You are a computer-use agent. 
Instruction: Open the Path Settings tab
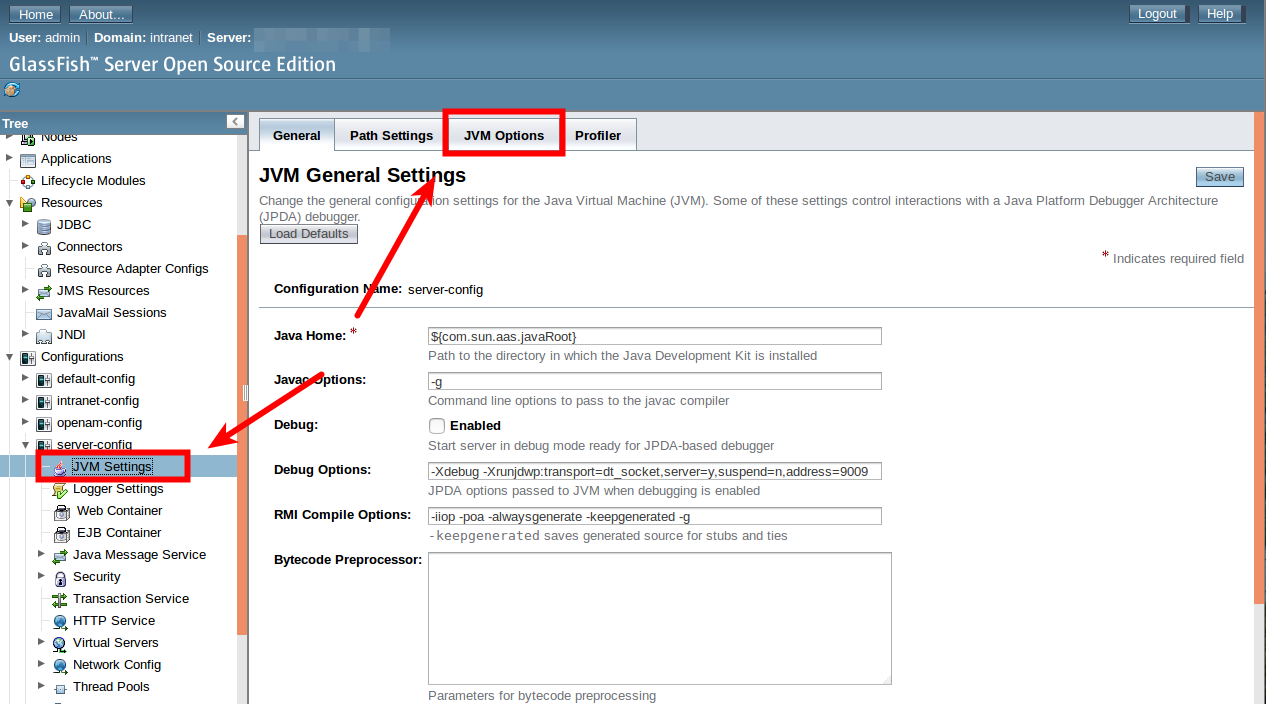coord(391,136)
